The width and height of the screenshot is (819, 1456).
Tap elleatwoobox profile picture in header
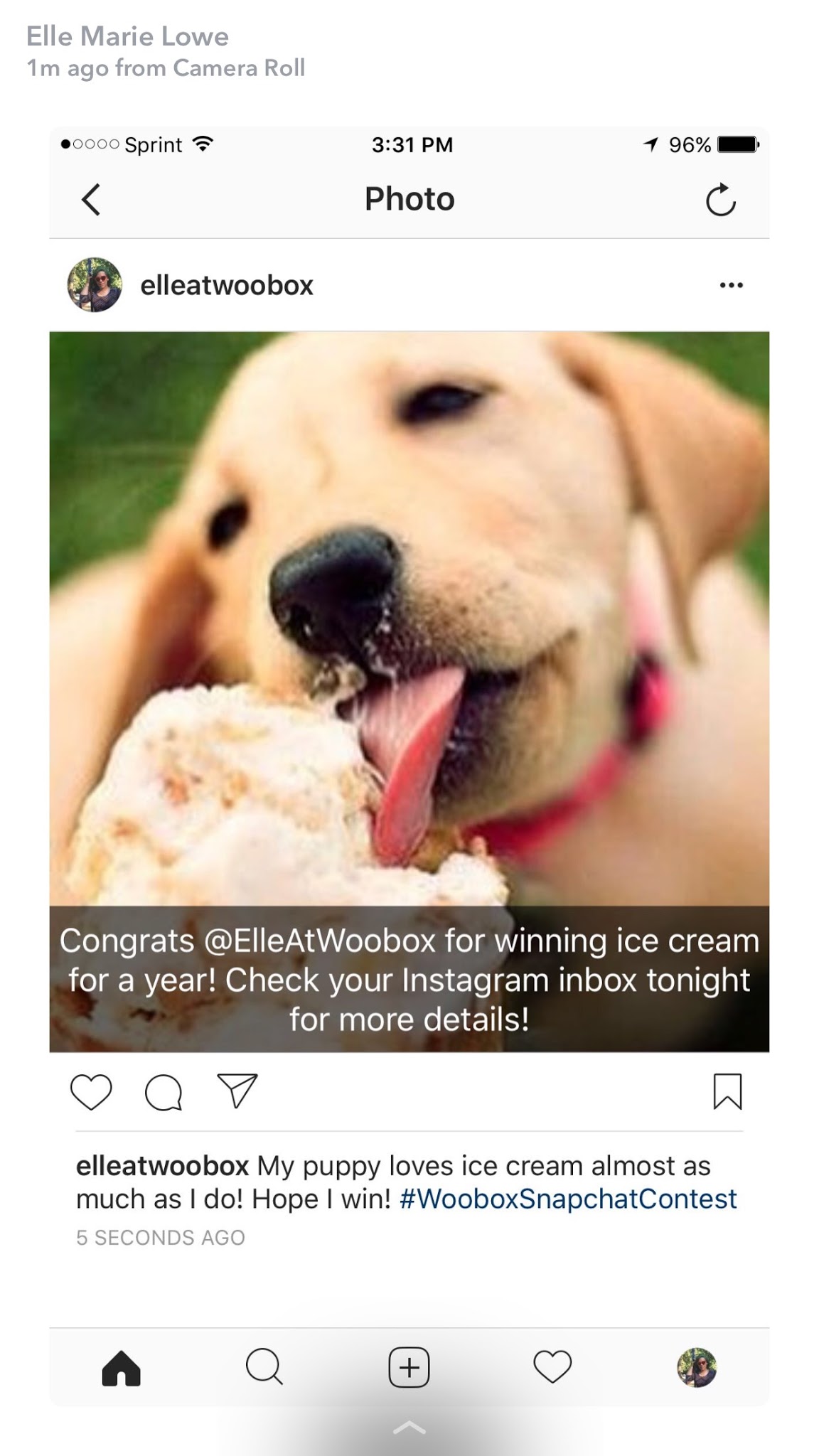[95, 284]
